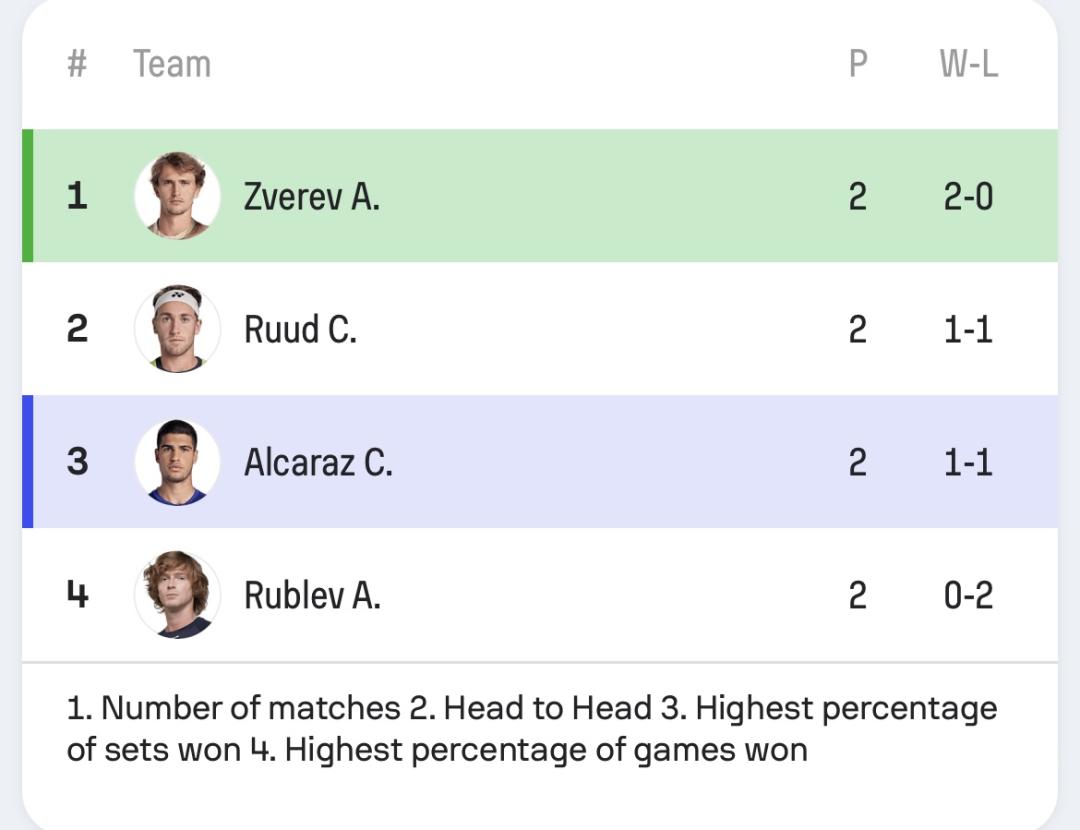Select the Rublev A. name
Viewport: 1080px width, 830px height.
(312, 595)
